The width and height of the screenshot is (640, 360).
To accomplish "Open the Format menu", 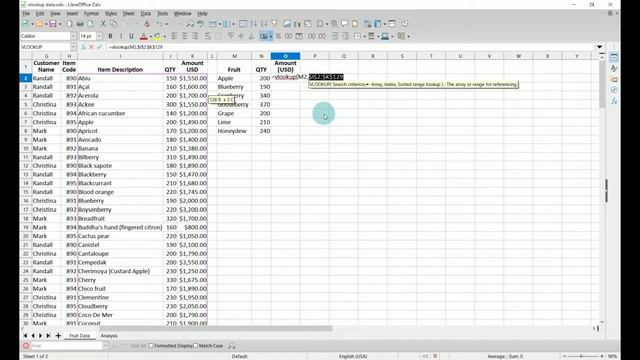I will point(91,13).
